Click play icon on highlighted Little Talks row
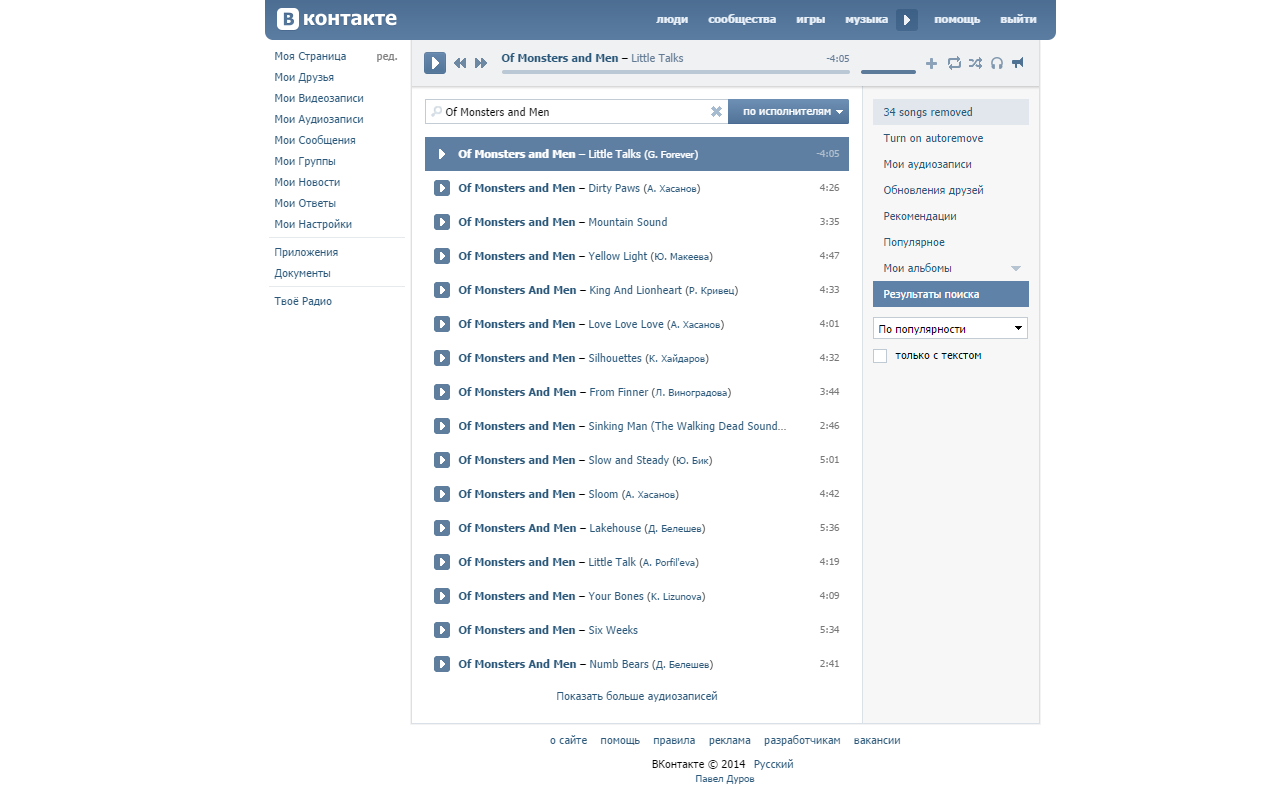The height and width of the screenshot is (800, 1280). pos(442,154)
